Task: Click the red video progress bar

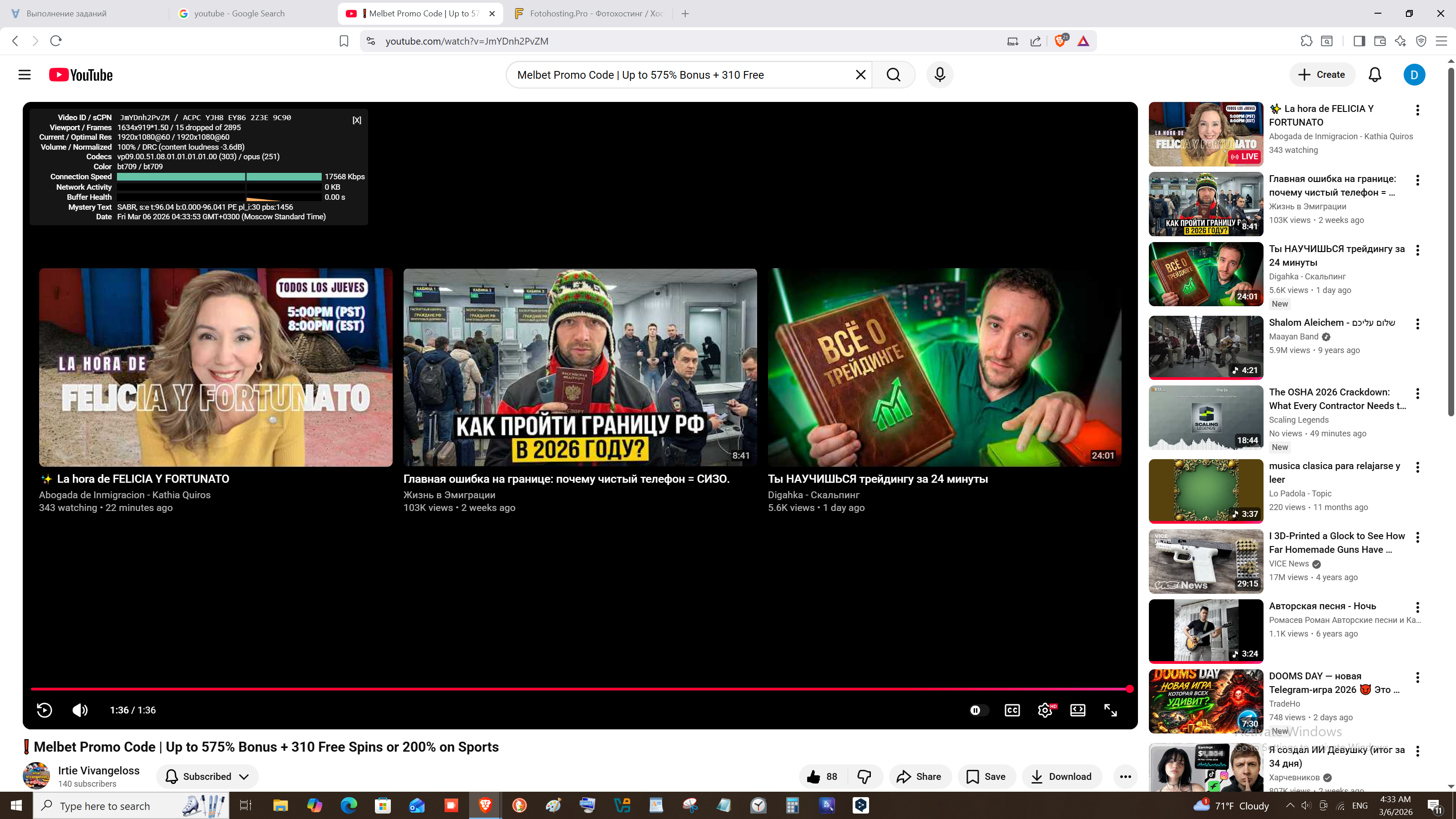Action: (x=565, y=689)
